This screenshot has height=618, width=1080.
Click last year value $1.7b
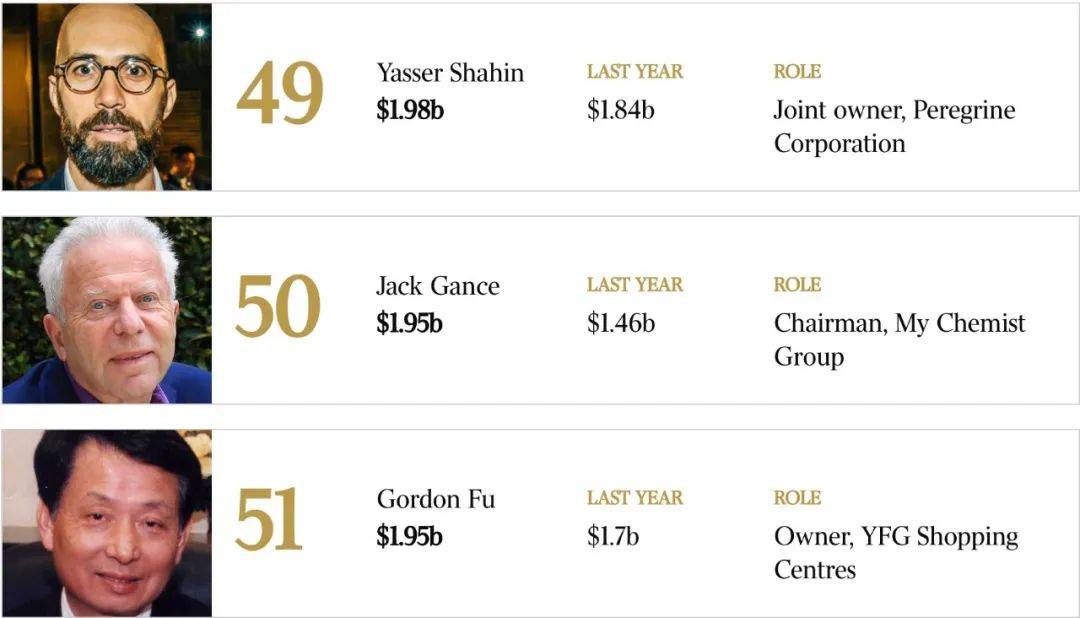pyautogui.click(x=613, y=536)
